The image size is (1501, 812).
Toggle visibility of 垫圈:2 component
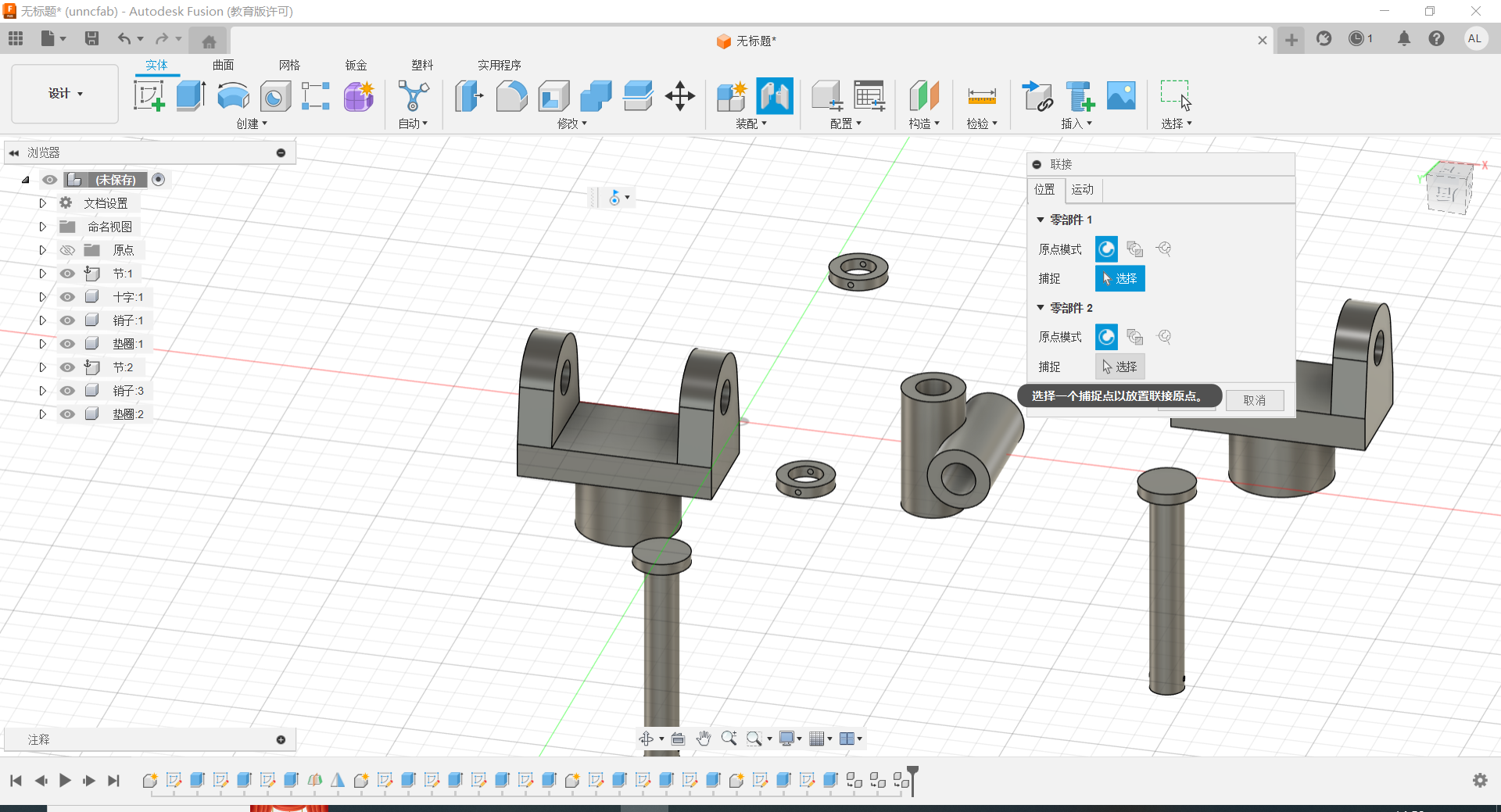(68, 414)
